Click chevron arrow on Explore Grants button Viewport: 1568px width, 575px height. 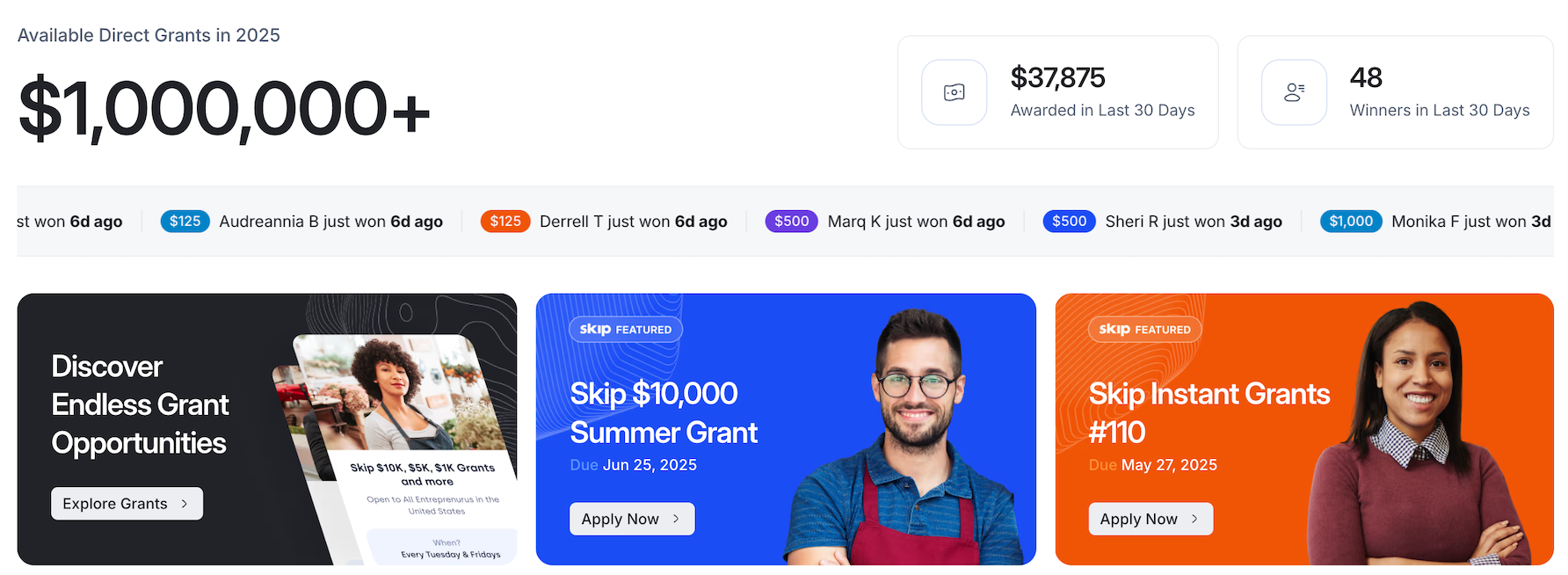click(184, 504)
